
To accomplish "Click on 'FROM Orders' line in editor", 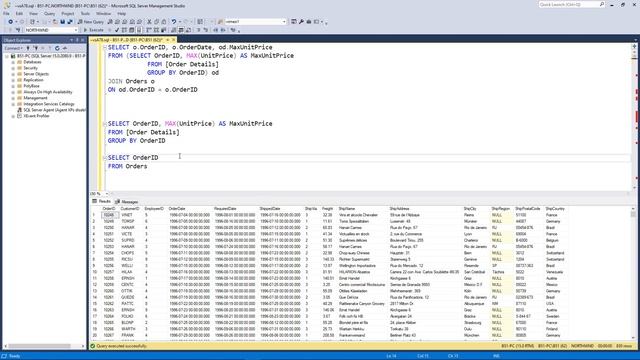I will (127, 166).
